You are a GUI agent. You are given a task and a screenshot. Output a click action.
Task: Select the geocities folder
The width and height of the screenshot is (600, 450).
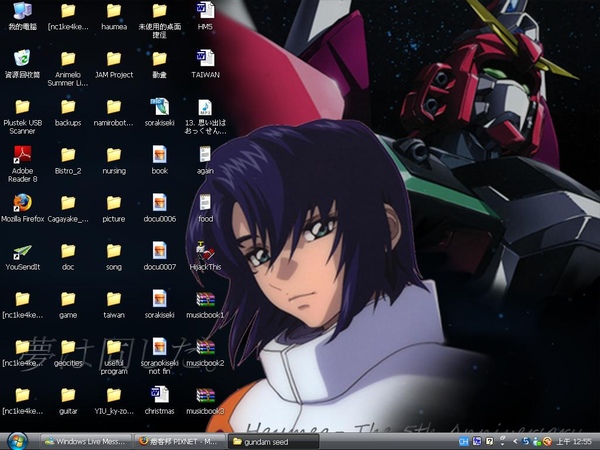[68, 352]
